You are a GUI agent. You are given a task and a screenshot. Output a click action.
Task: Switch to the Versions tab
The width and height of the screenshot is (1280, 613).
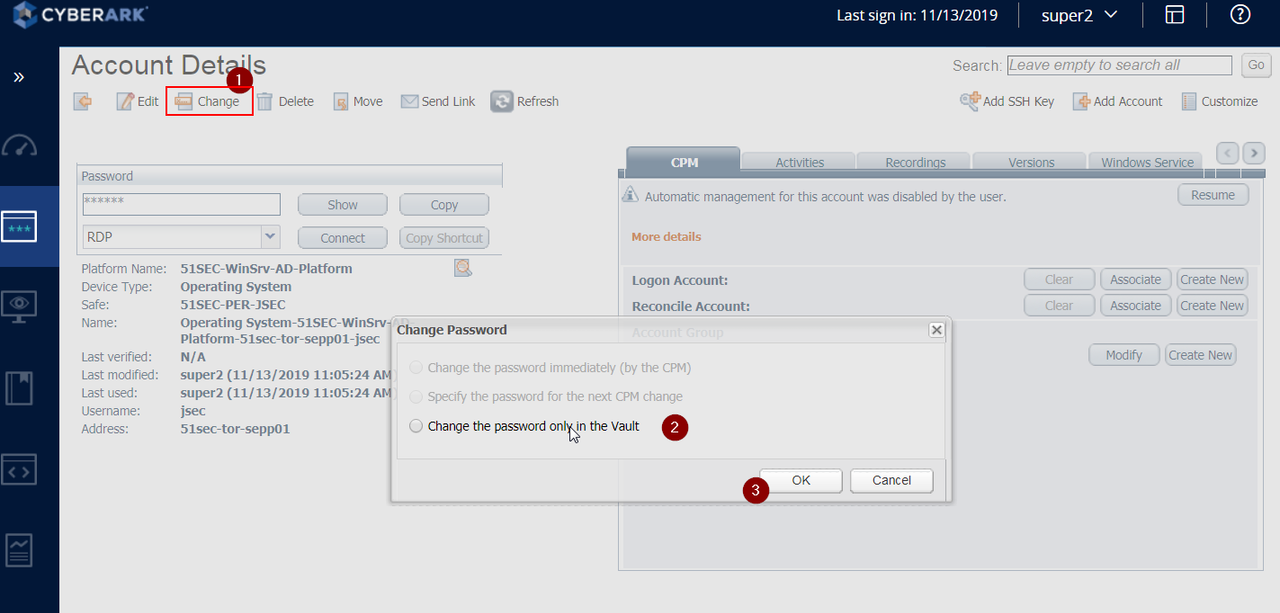click(x=1031, y=162)
